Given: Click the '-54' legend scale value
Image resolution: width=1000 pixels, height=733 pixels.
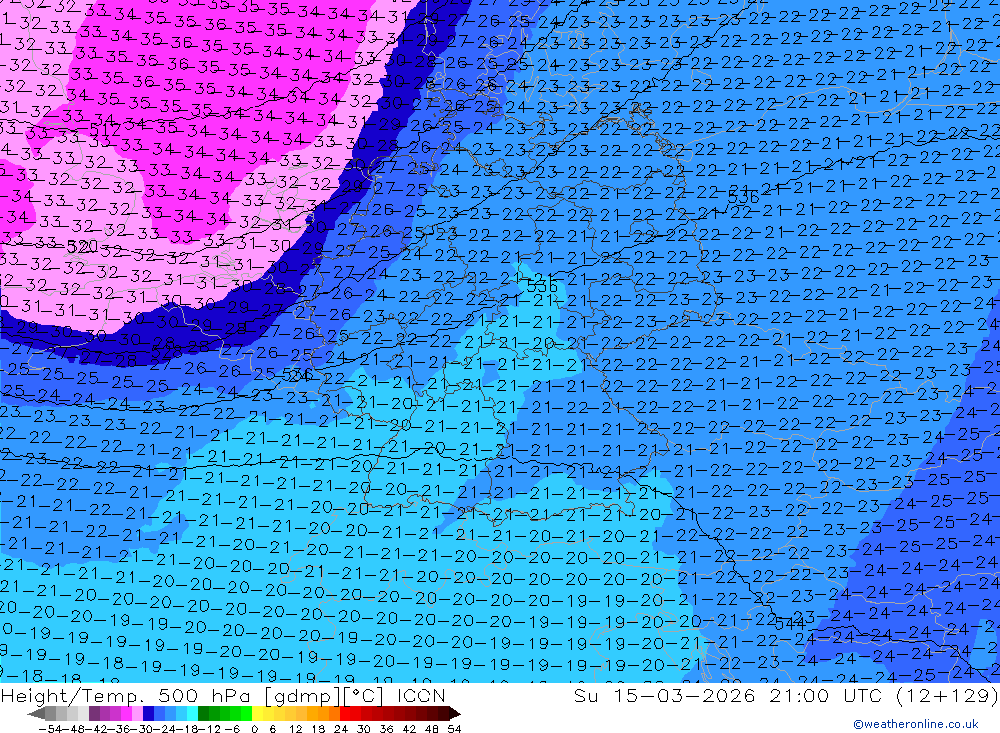Looking at the screenshot, I should [x=50, y=728].
